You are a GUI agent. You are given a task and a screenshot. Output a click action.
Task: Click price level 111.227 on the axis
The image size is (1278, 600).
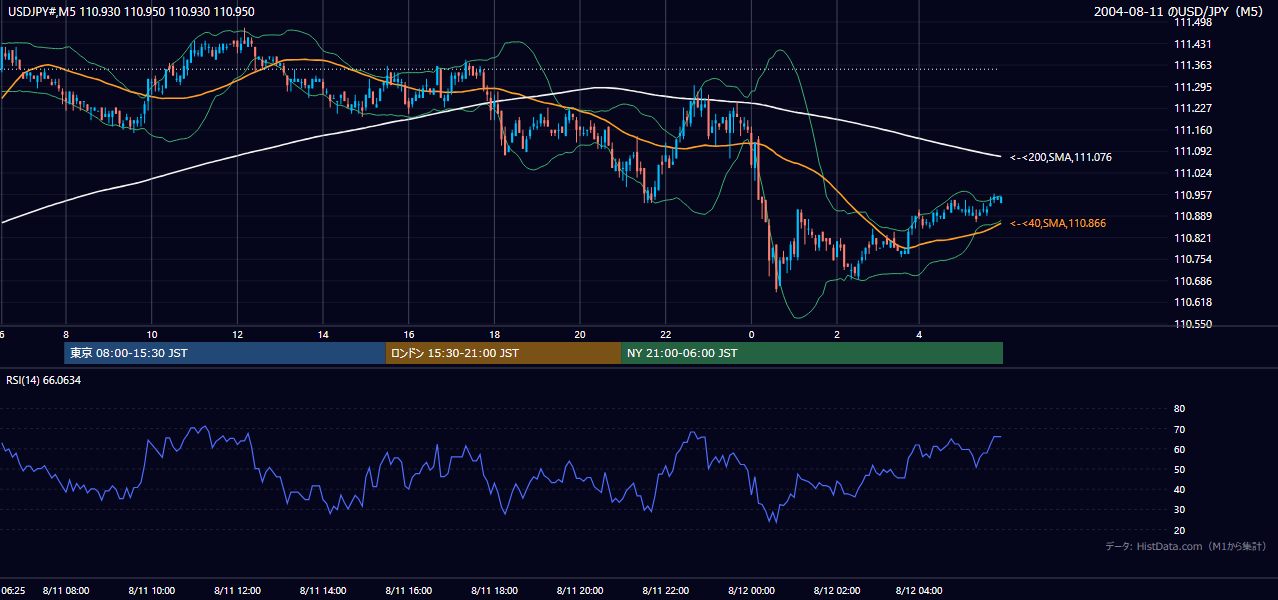pos(1192,108)
